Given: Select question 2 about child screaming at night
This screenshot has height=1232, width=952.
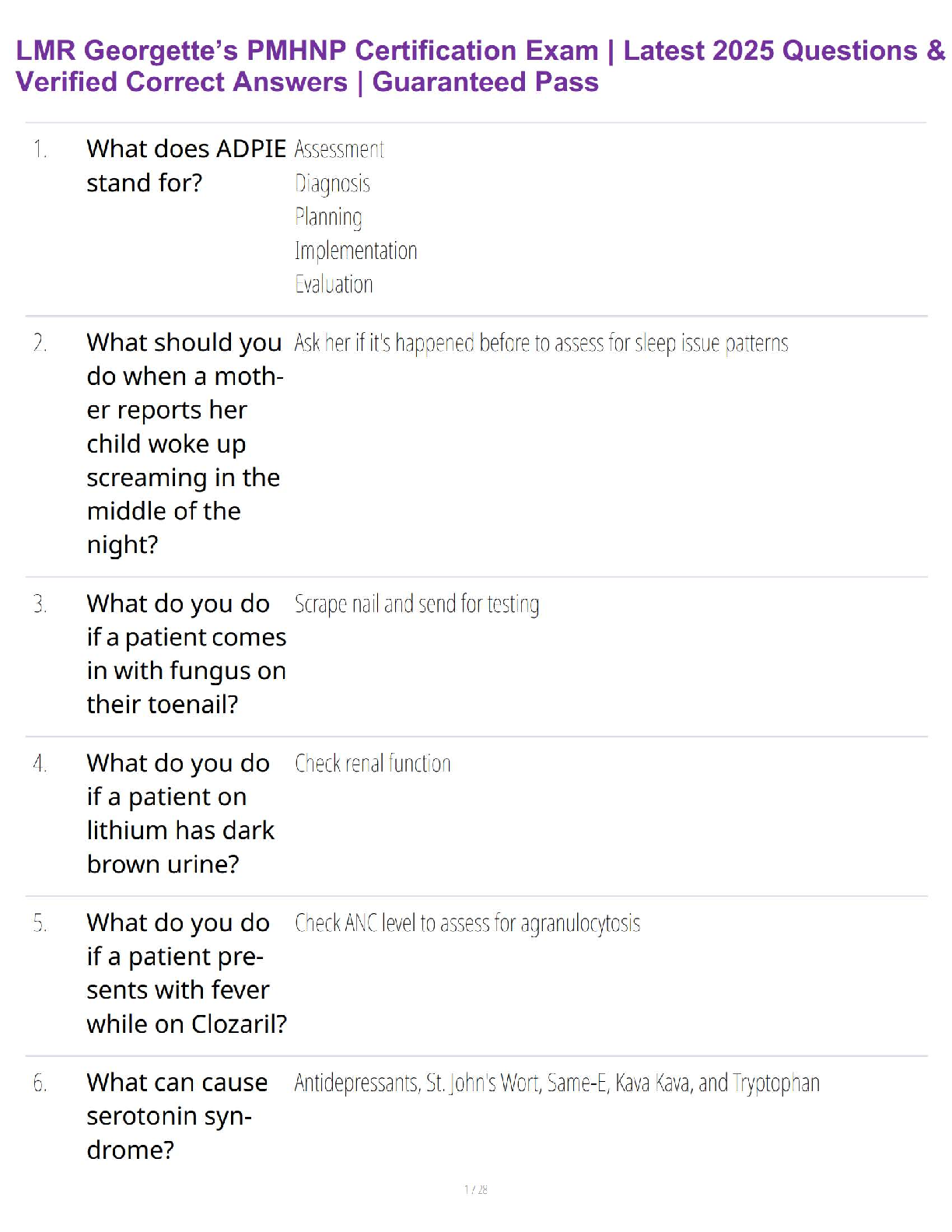Looking at the screenshot, I should tap(185, 443).
